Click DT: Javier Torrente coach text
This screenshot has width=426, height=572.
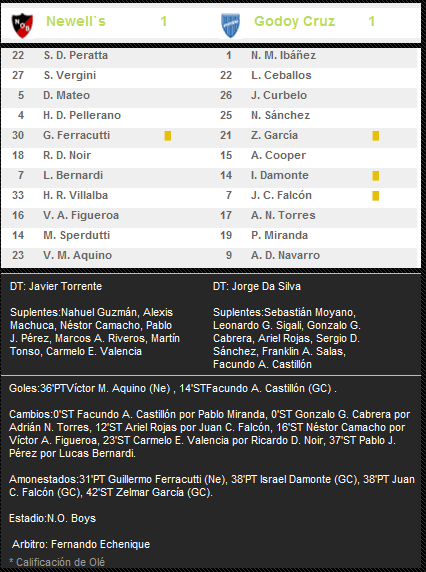(56, 286)
